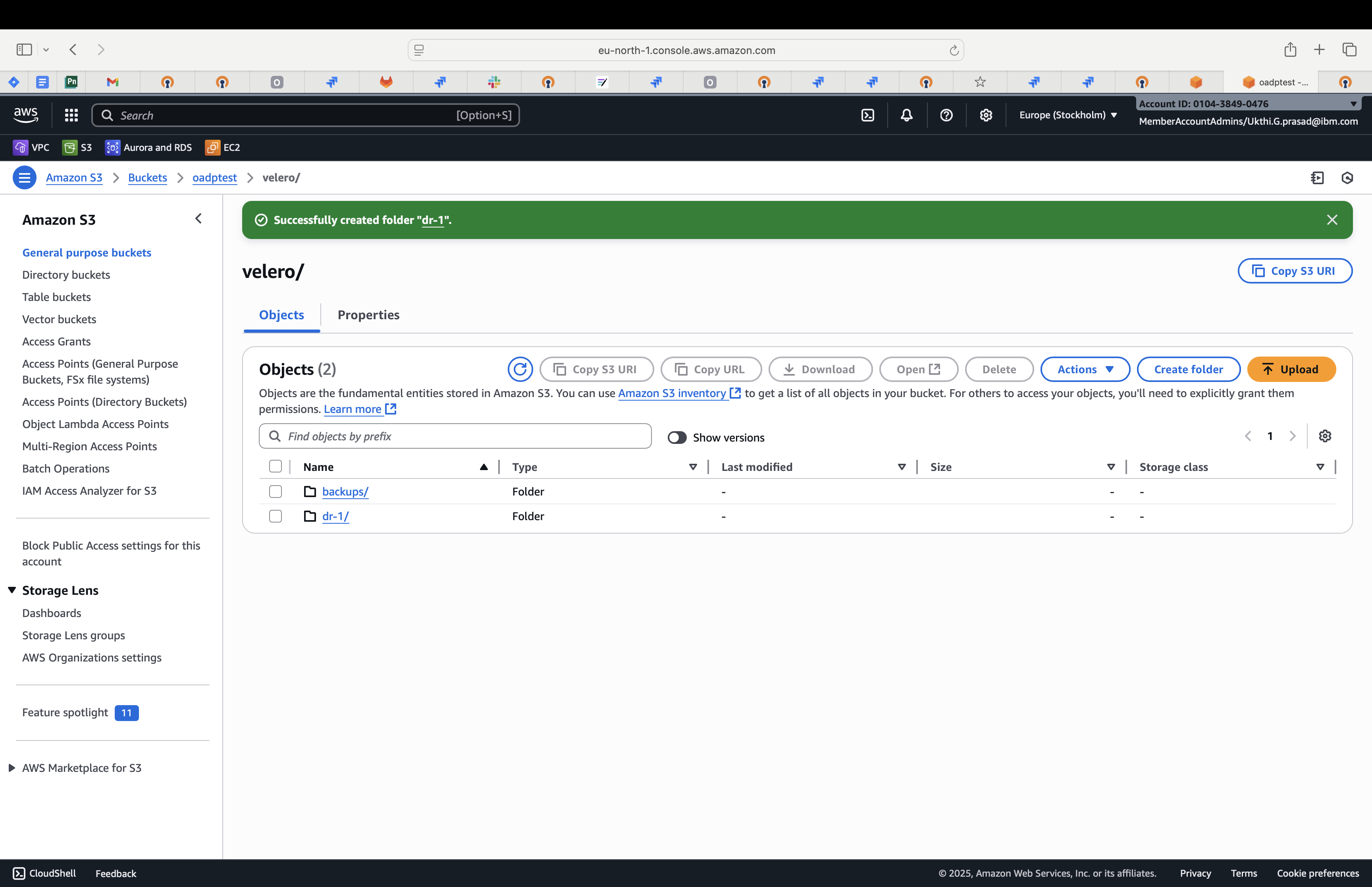Select Directory buckets in sidebar

point(66,275)
